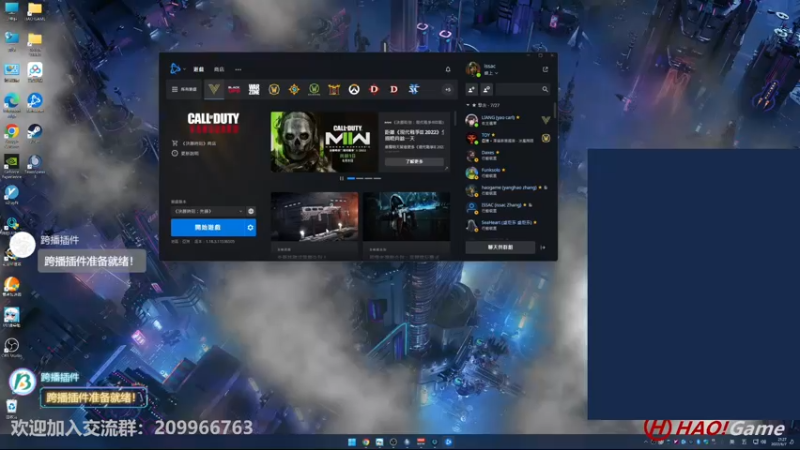This screenshot has height=450, width=800.
Task: Click the region globe icon
Action: (x=251, y=211)
